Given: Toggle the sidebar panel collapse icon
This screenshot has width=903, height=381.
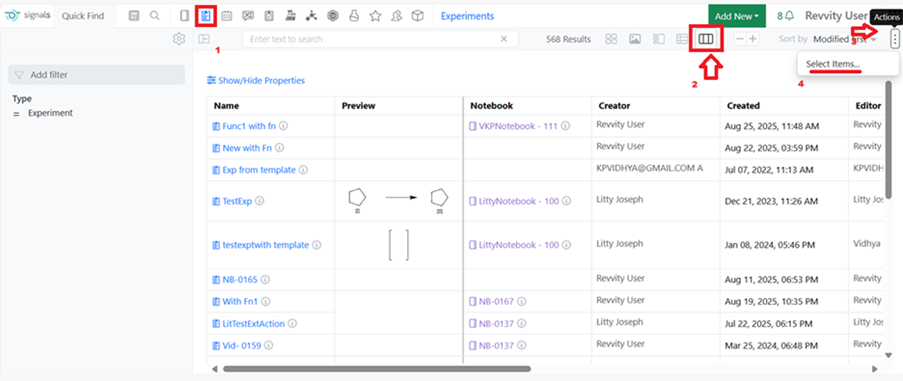Looking at the screenshot, I should click(204, 39).
